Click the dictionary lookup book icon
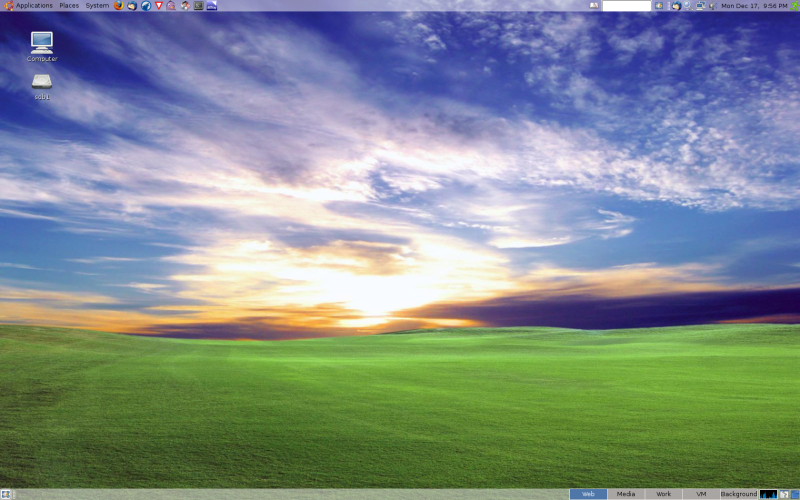This screenshot has width=800, height=500. (x=594, y=6)
